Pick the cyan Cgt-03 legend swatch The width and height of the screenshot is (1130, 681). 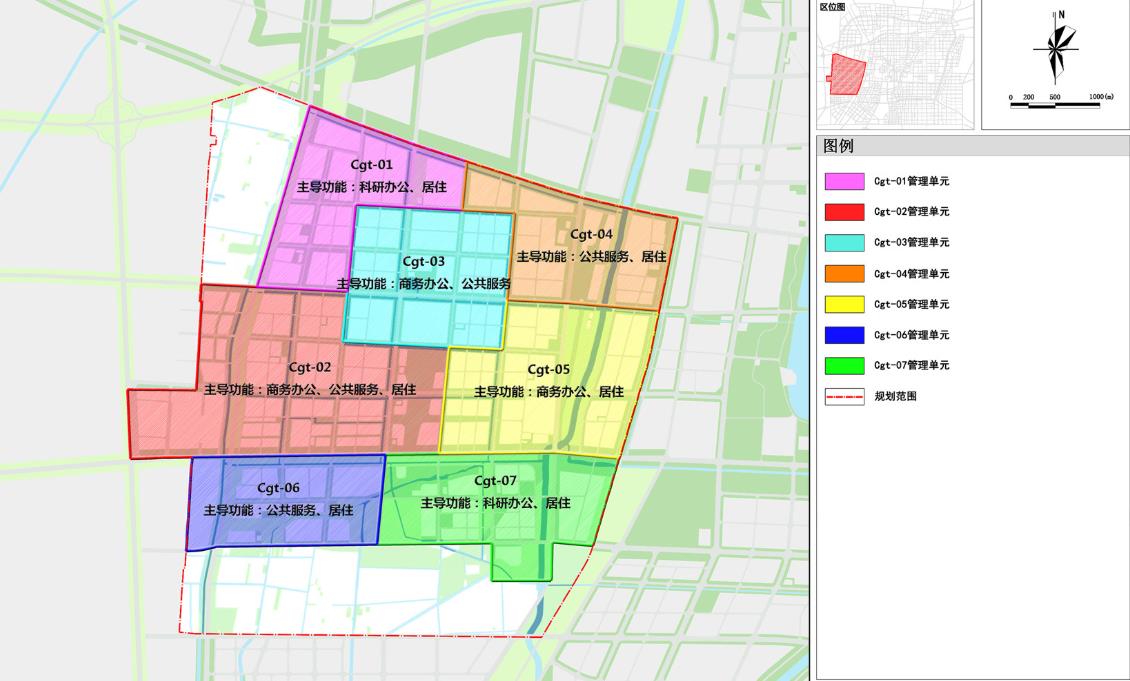point(844,243)
